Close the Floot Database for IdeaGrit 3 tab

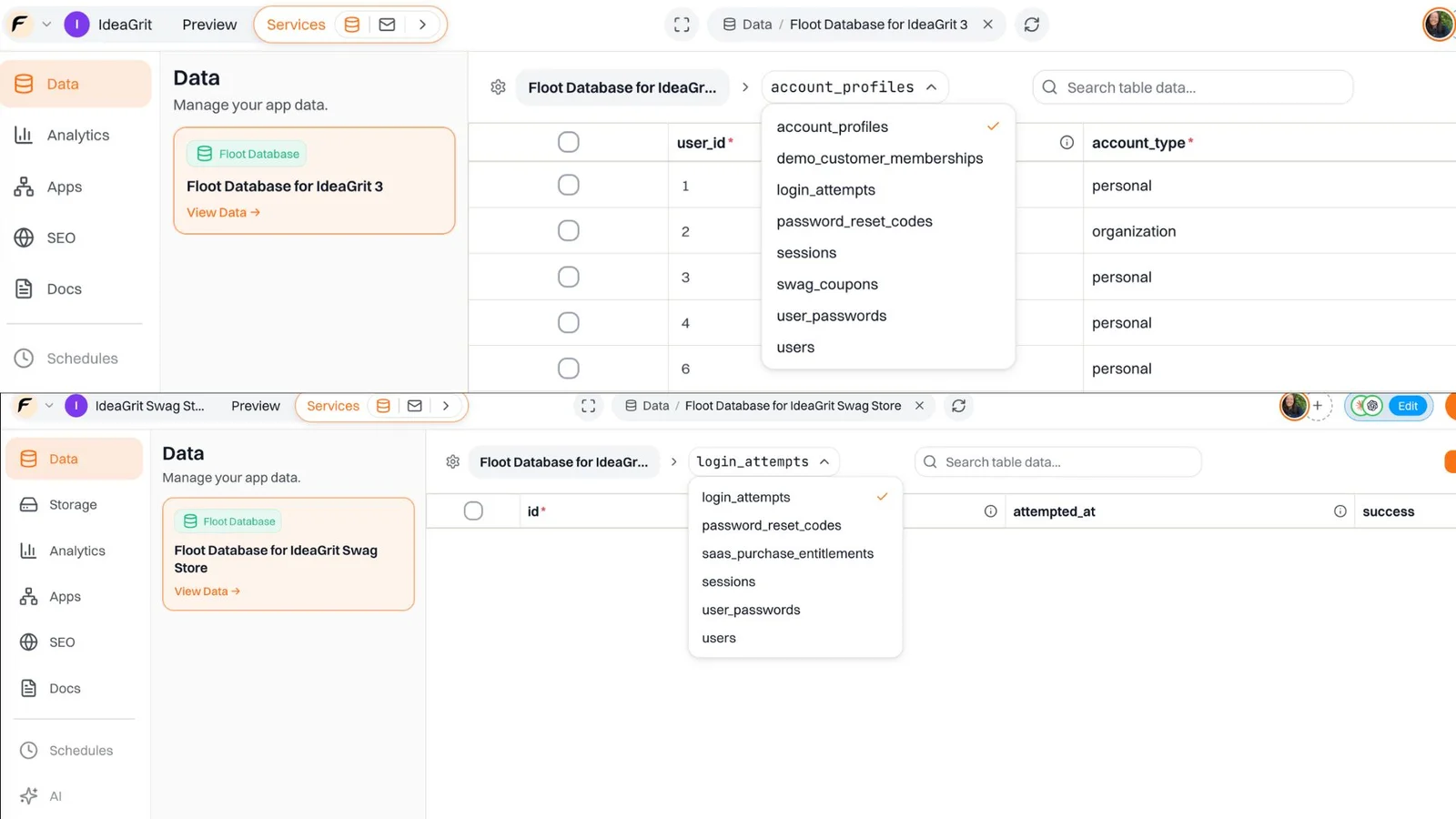coord(987,25)
